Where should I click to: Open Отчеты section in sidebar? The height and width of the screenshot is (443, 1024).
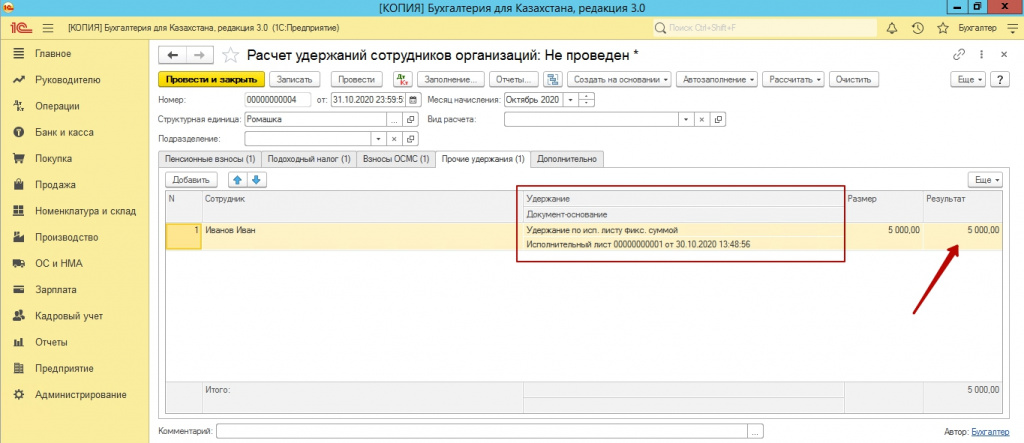(x=51, y=342)
